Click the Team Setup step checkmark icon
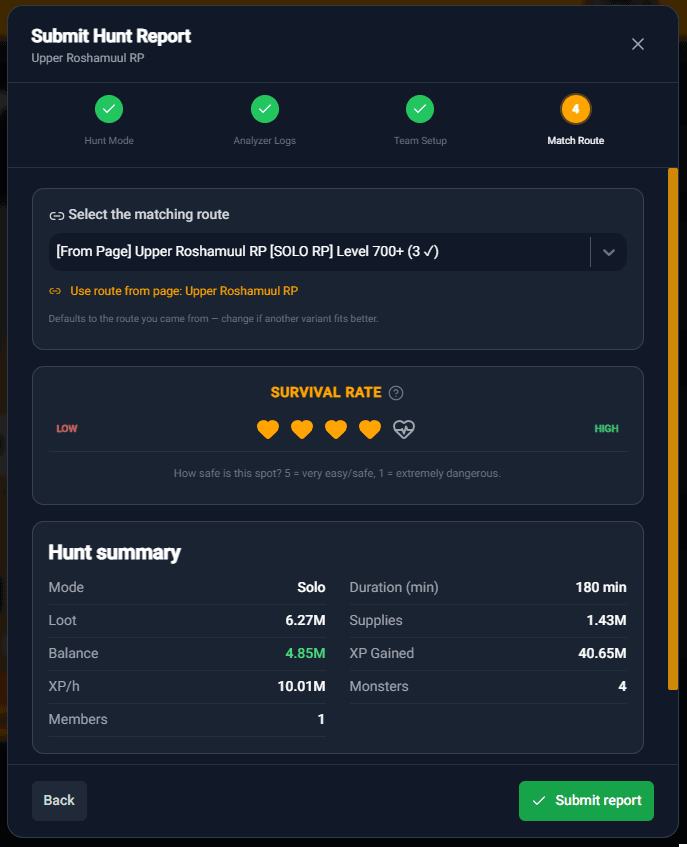Image resolution: width=687 pixels, height=847 pixels. [420, 109]
